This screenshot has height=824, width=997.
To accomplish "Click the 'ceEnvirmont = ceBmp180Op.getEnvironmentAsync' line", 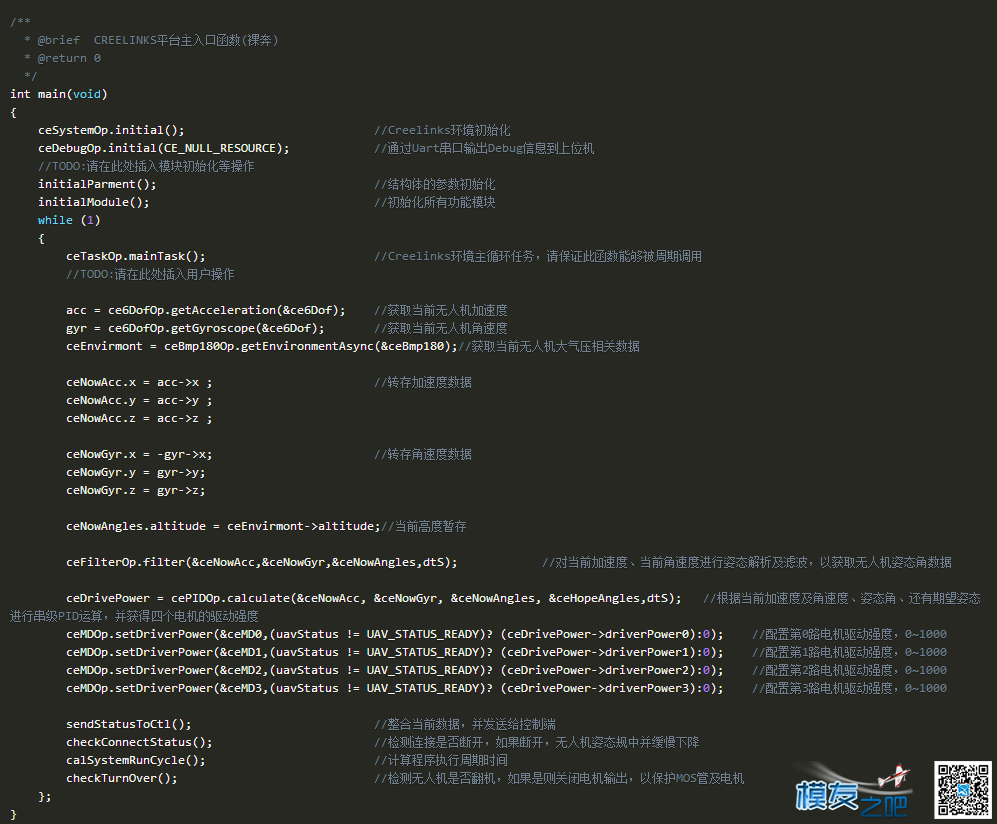I will [x=262, y=347].
